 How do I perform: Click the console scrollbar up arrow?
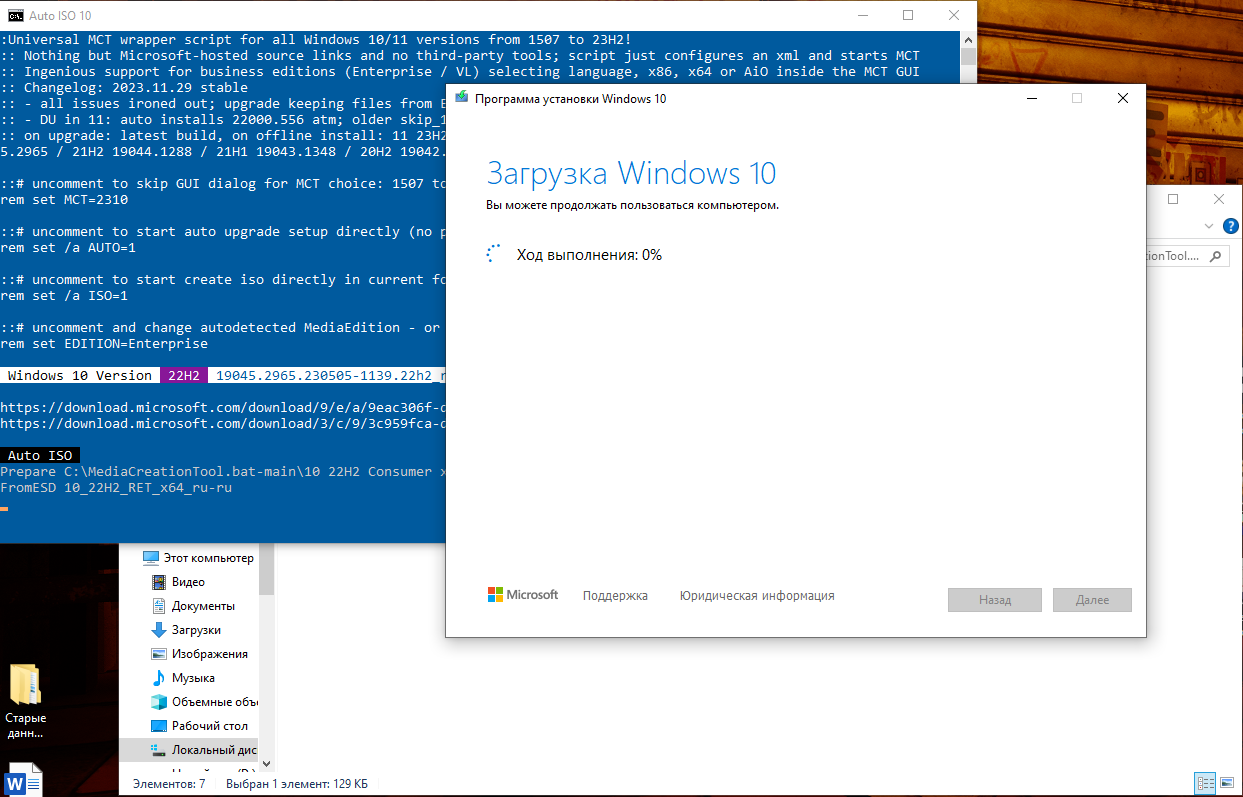[966, 38]
